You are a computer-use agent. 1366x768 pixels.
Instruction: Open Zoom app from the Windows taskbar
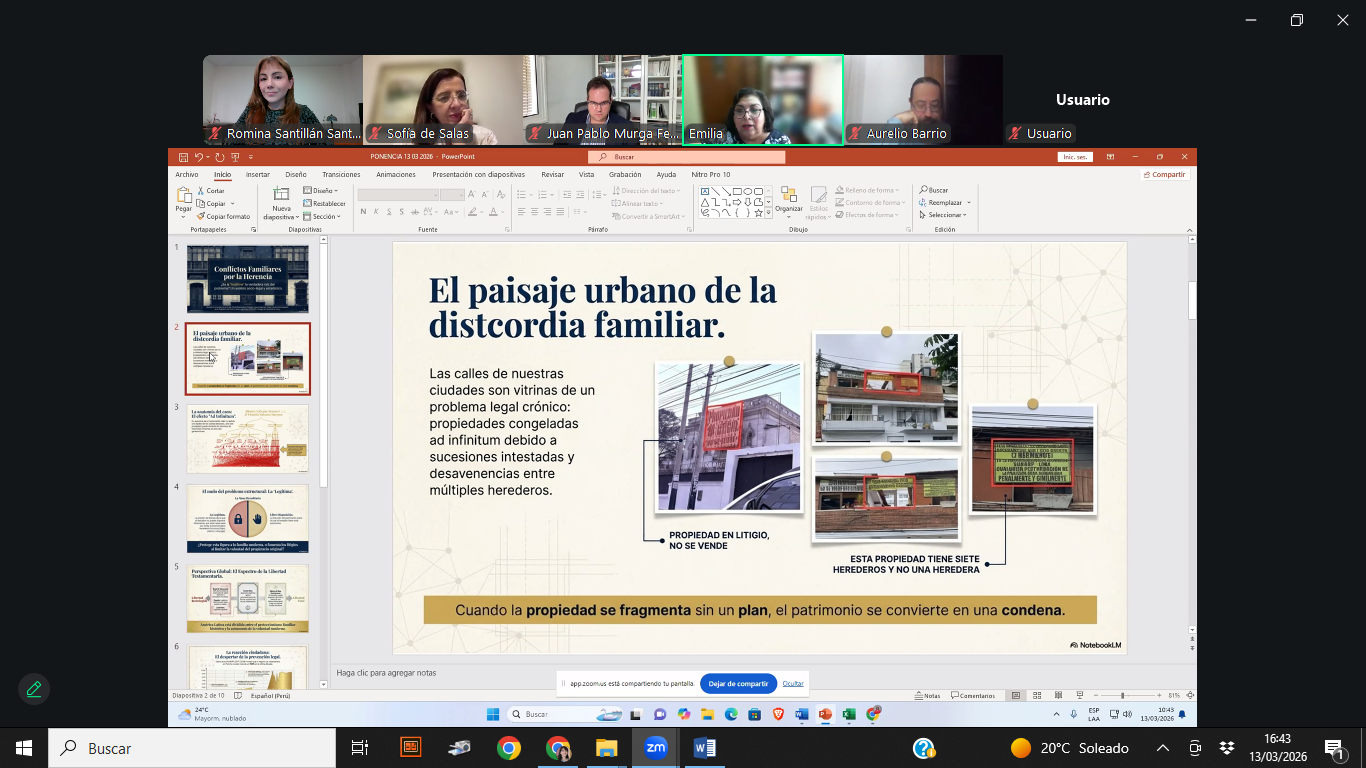[x=656, y=748]
